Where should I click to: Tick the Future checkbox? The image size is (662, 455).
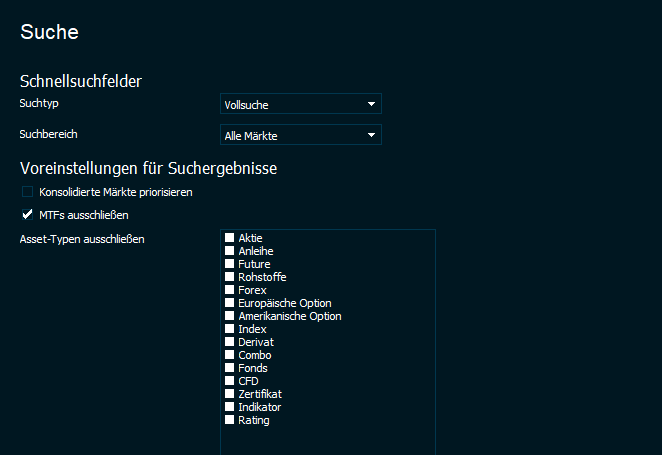pyautogui.click(x=230, y=264)
